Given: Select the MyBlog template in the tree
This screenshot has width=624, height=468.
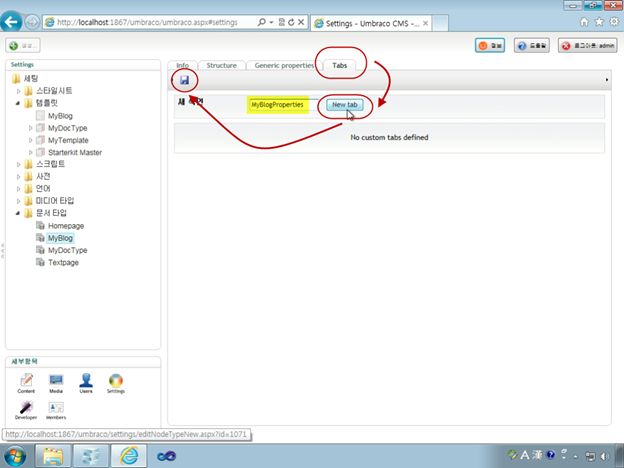Looking at the screenshot, I should [60, 116].
